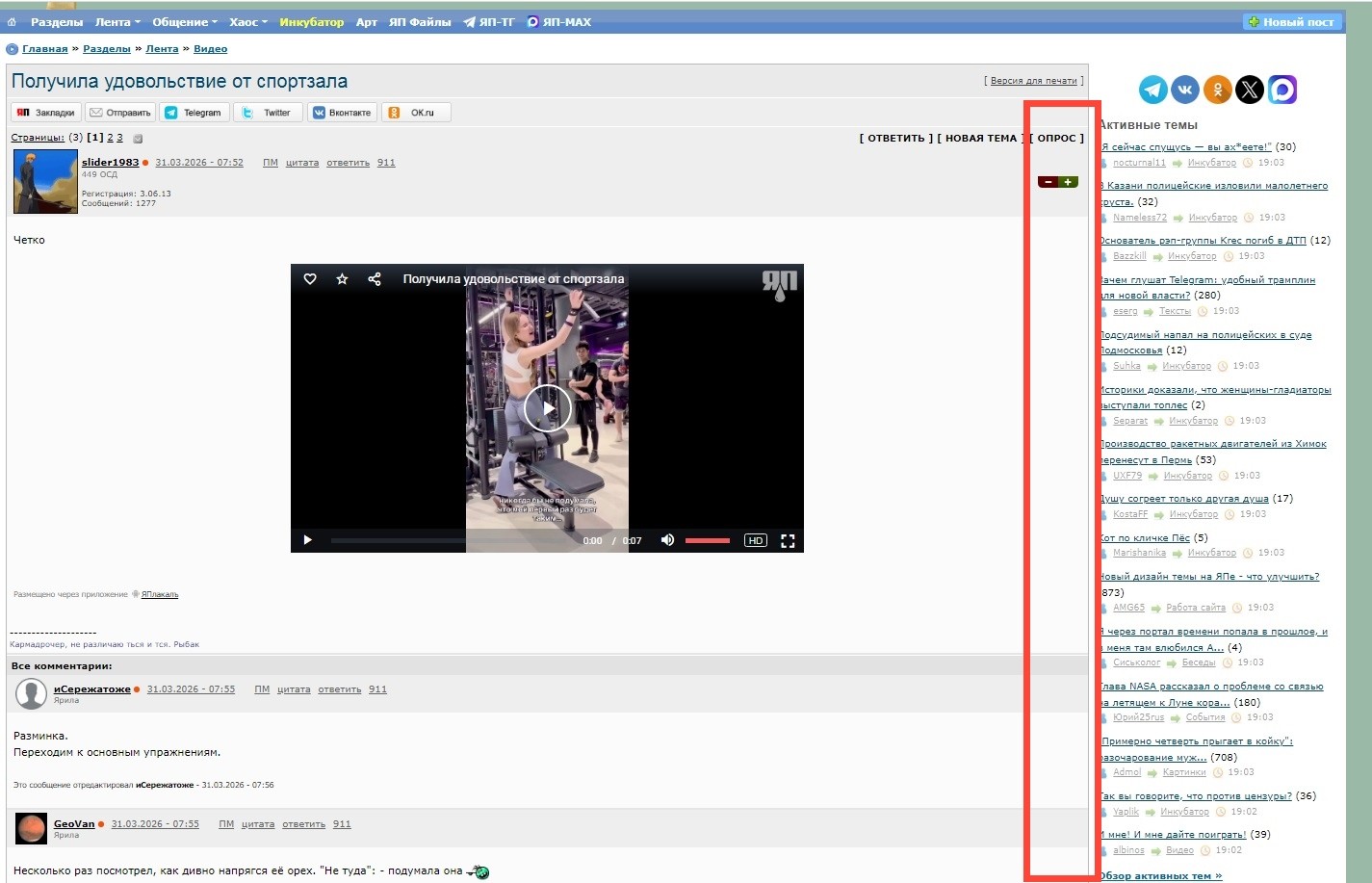1372x883 pixels.
Task: Mute the video with the speaker icon
Action: click(x=667, y=540)
